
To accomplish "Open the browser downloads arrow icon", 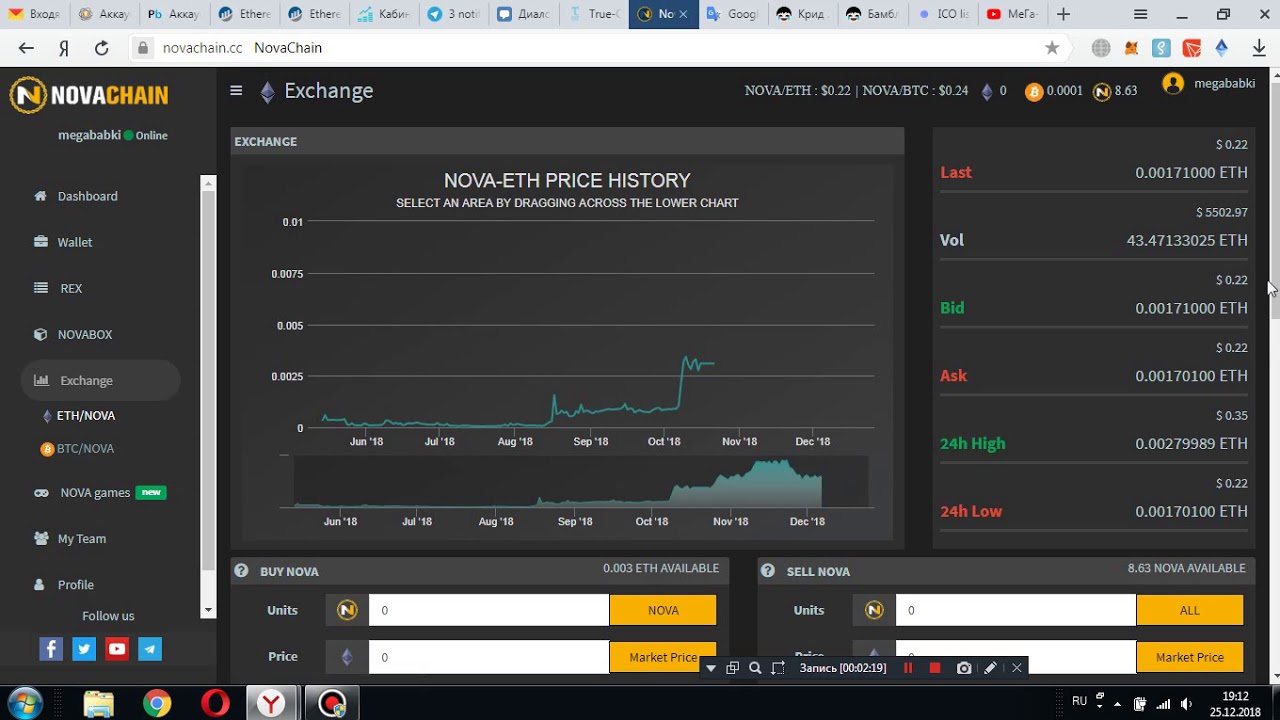I will 1259,48.
